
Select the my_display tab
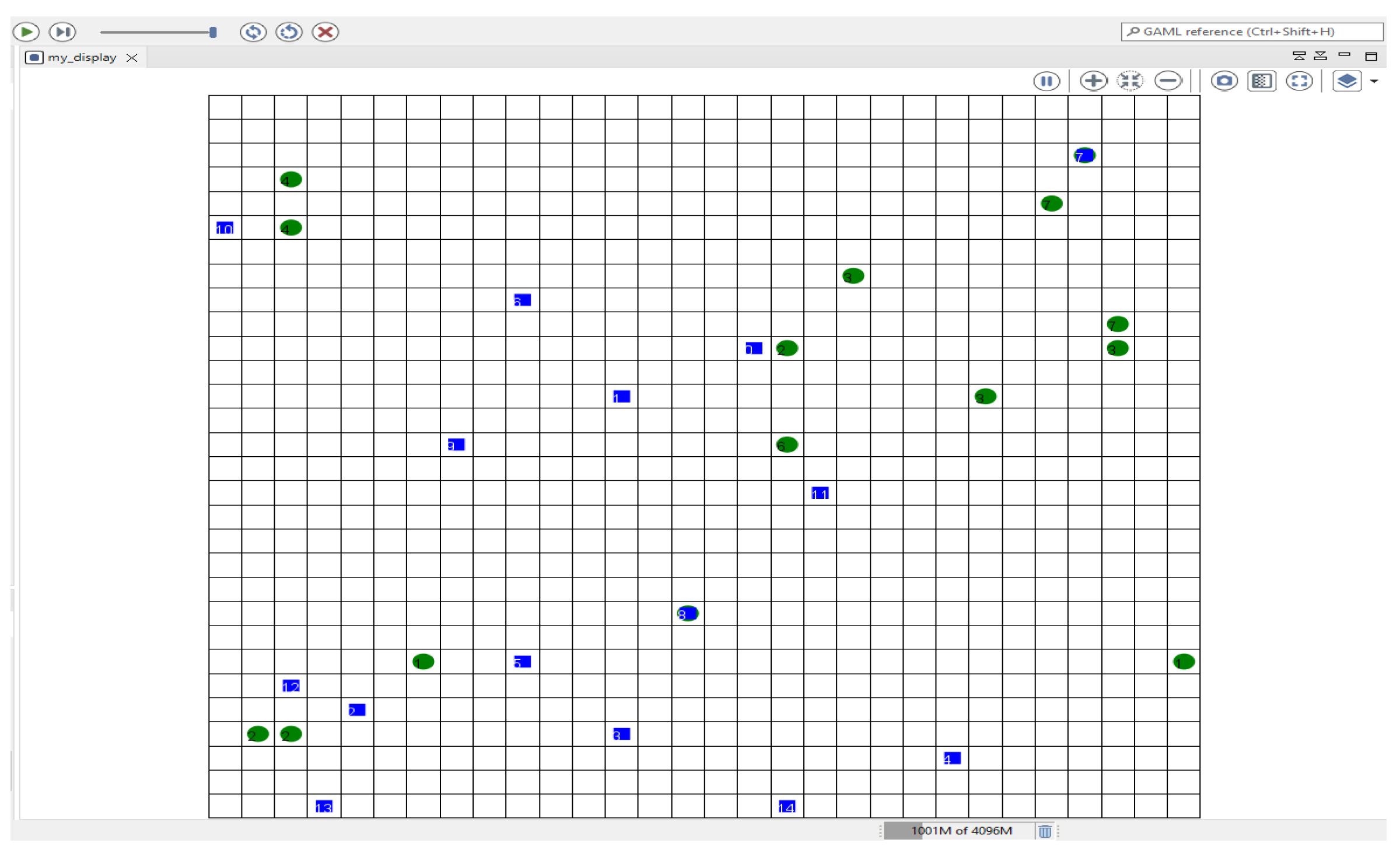[x=82, y=57]
